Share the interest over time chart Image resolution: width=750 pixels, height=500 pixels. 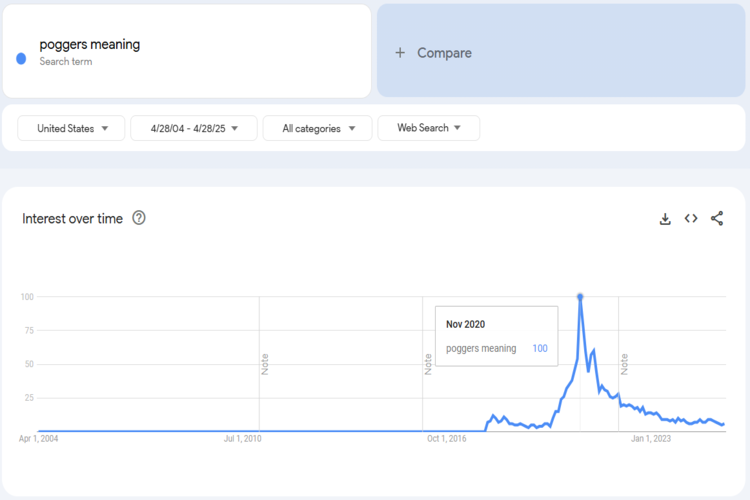point(717,218)
